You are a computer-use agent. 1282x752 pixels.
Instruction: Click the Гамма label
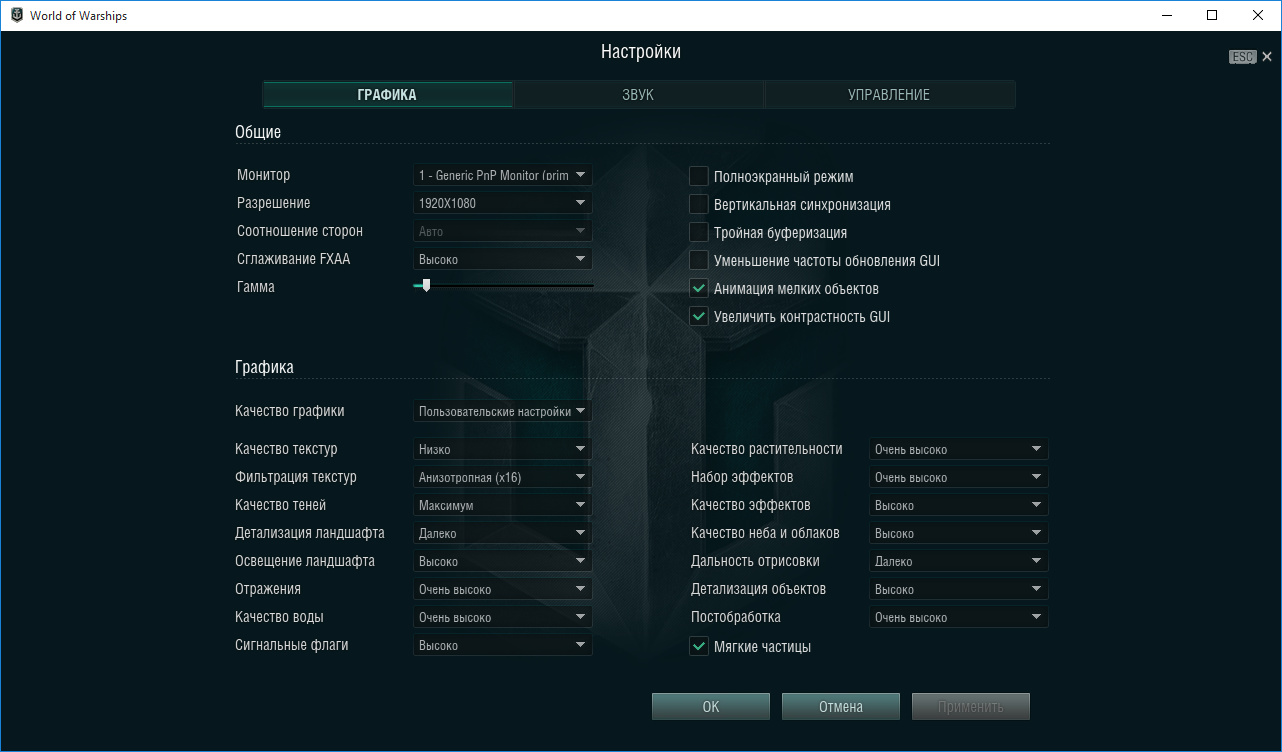point(256,287)
